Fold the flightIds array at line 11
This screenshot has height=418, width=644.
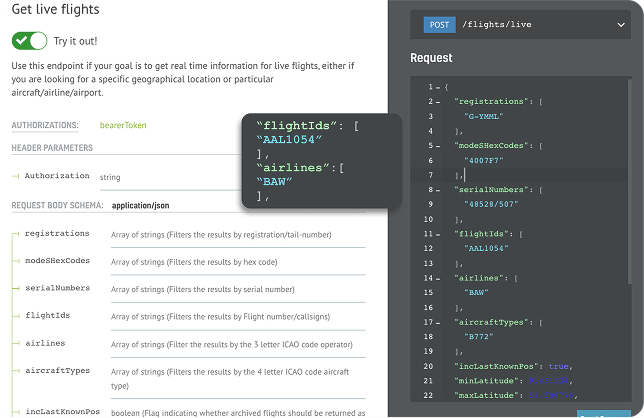(x=437, y=232)
